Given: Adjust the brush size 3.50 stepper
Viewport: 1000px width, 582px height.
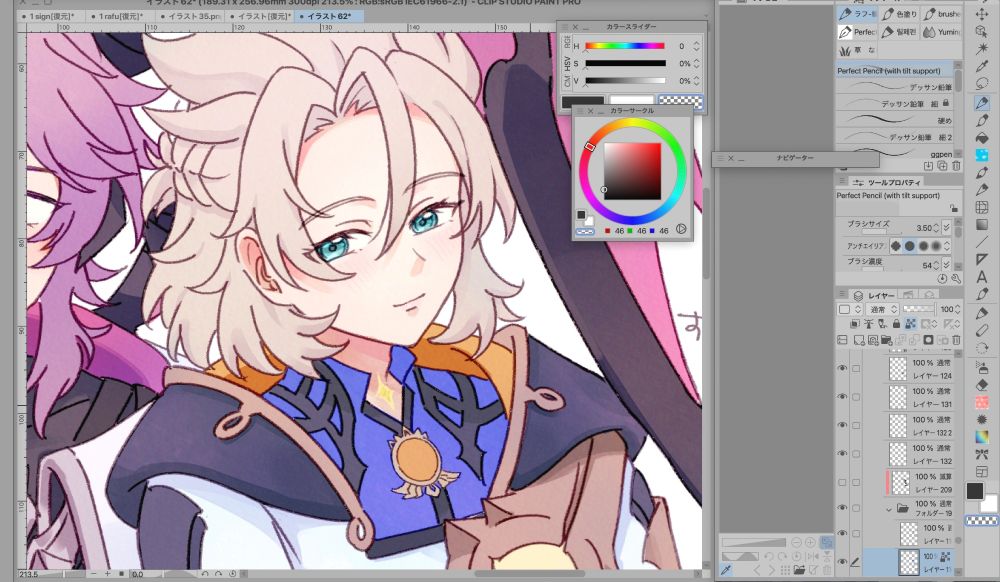Looking at the screenshot, I should [936, 228].
